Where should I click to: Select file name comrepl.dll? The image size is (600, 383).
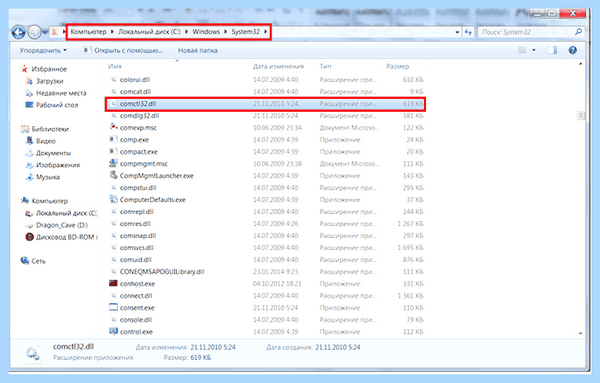tap(136, 212)
